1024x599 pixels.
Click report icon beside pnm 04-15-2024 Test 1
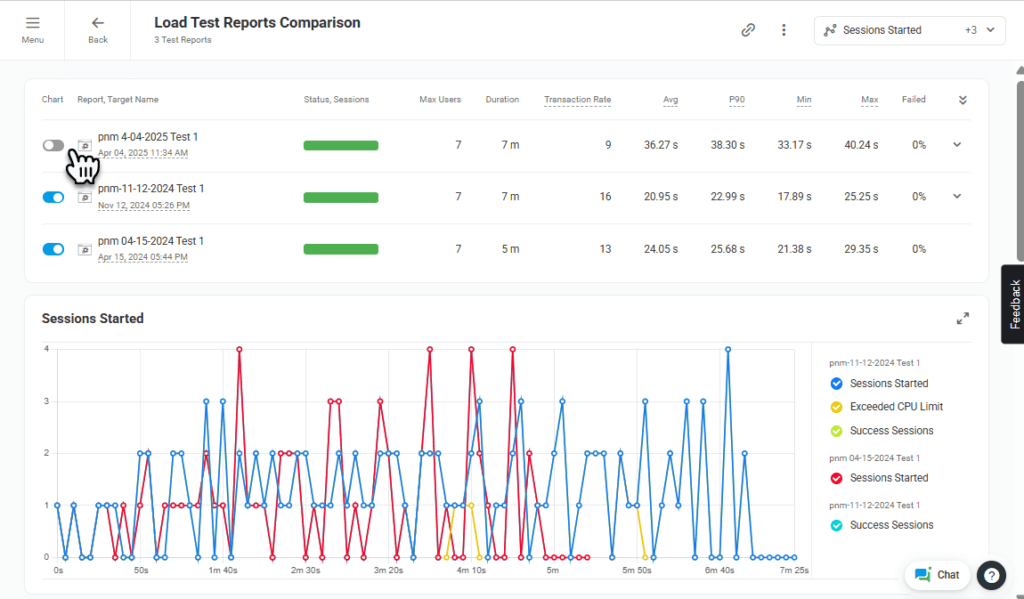click(x=85, y=250)
